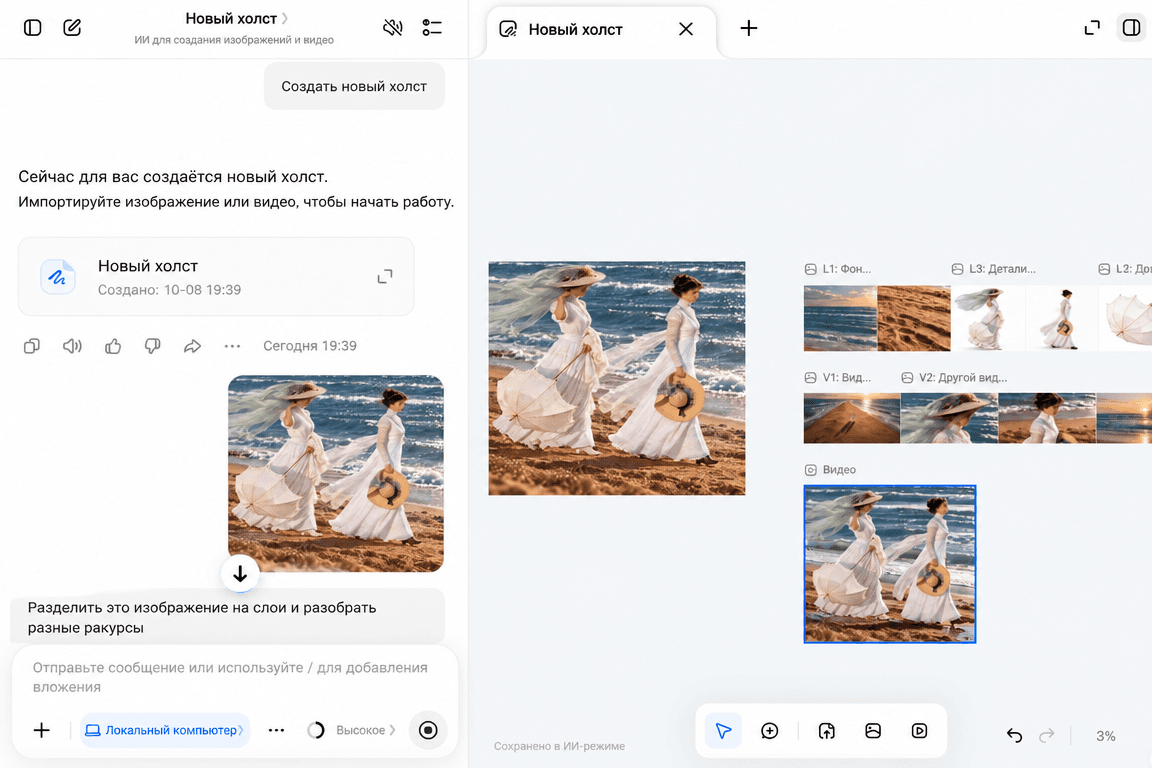Open more options under the assistant reply
This screenshot has width=1152, height=768.
232,345
